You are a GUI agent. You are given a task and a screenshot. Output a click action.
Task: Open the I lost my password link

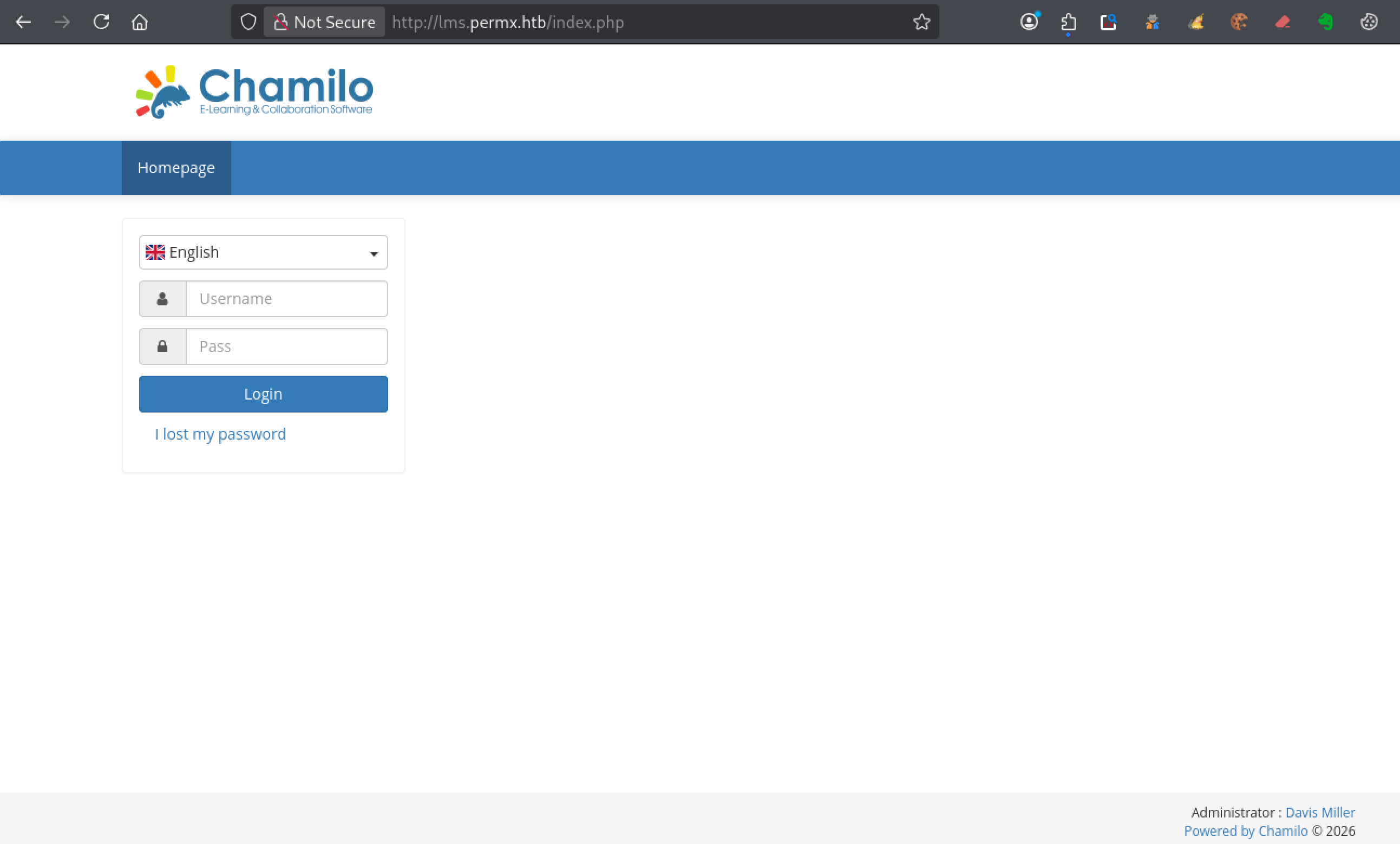[220, 434]
